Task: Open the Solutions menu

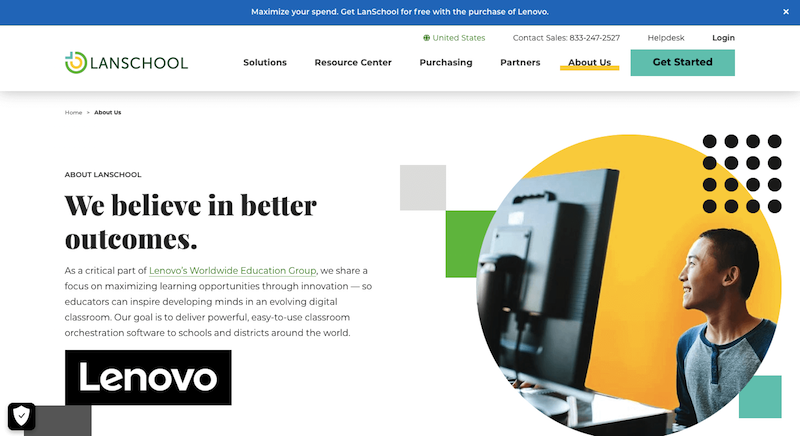Action: [265, 62]
